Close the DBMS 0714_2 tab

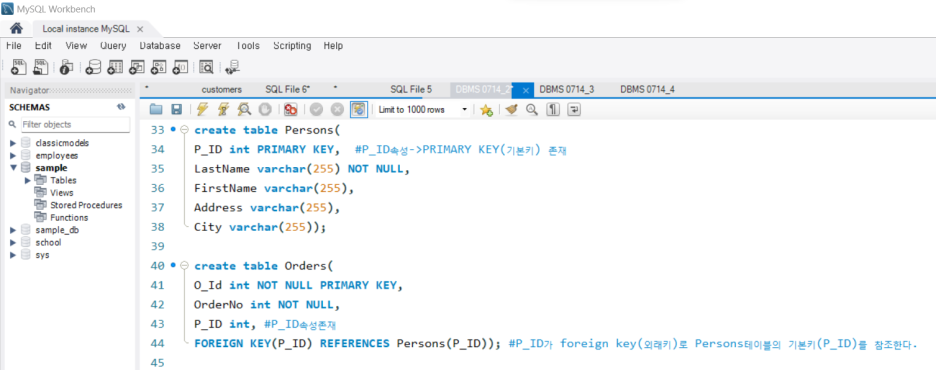[525, 90]
